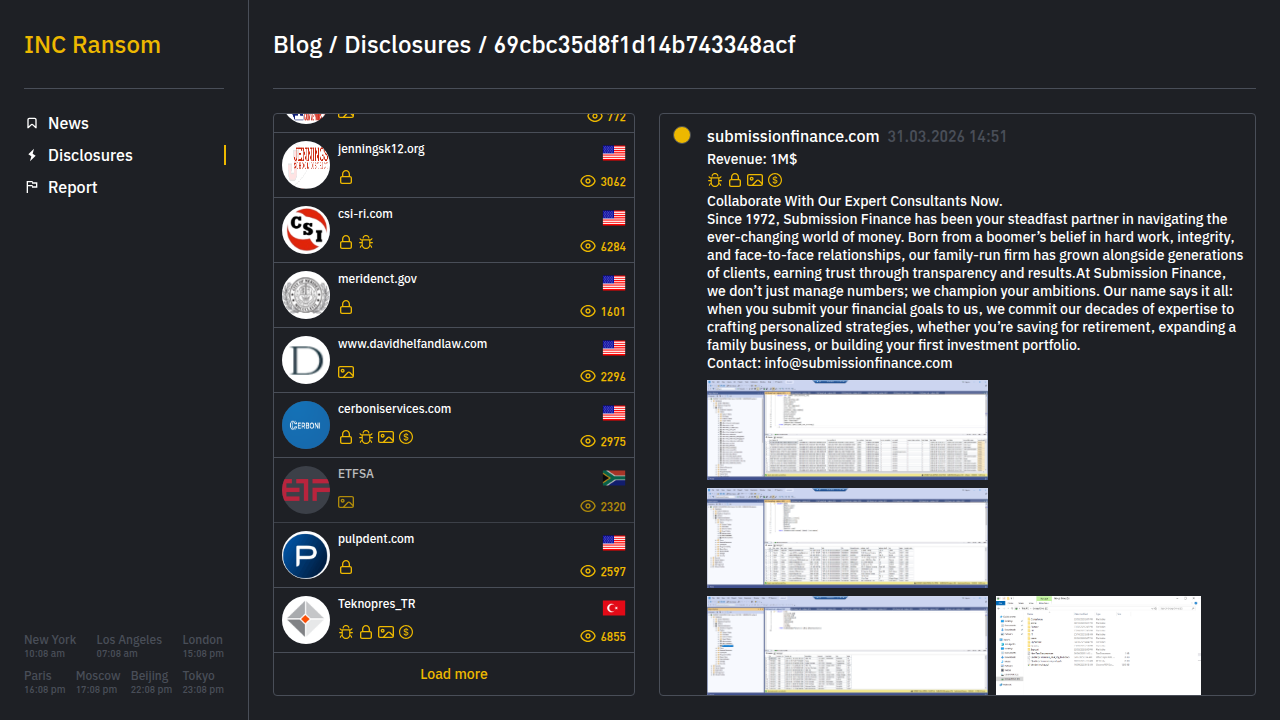1280x720 pixels.
Task: Click the Turkey flag on Teknopres_TR
Action: click(614, 608)
